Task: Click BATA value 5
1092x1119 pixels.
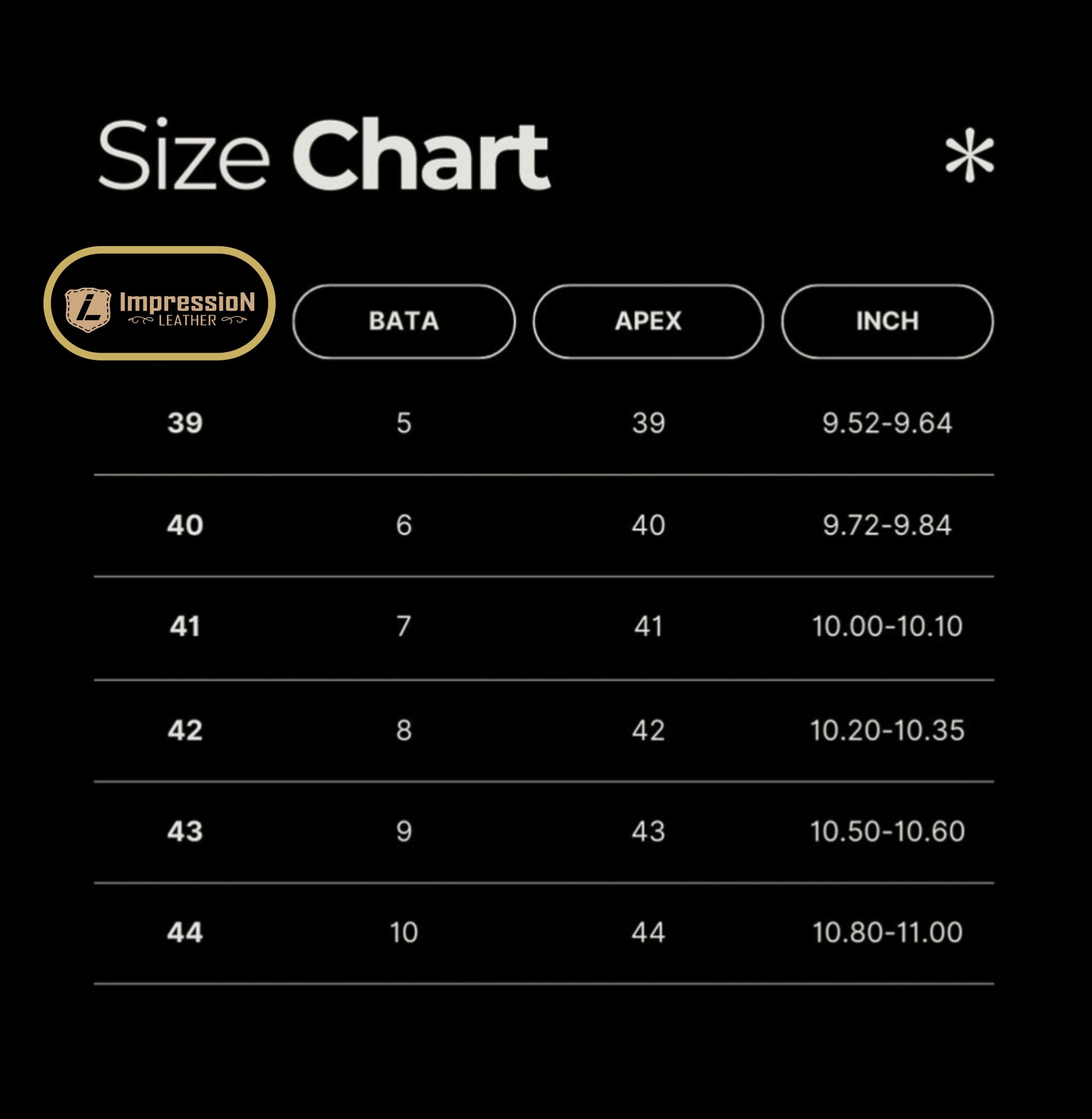Action: [404, 424]
